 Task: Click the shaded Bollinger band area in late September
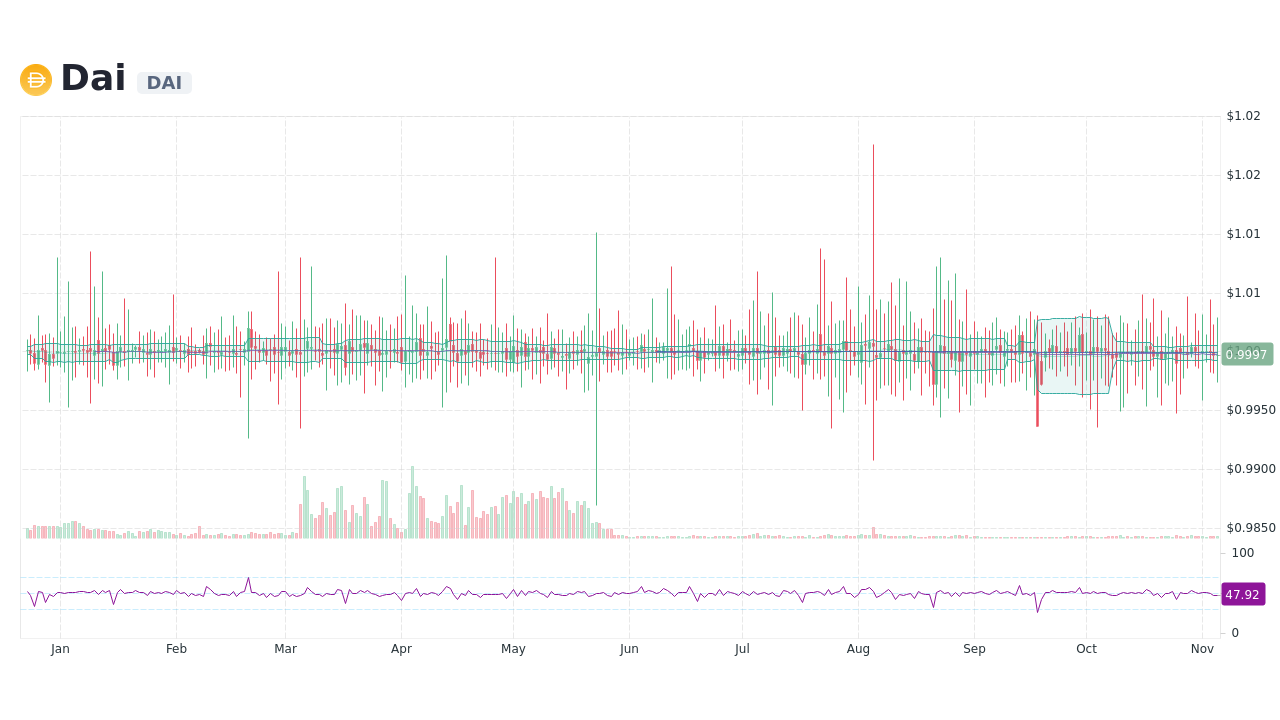pos(1073,356)
